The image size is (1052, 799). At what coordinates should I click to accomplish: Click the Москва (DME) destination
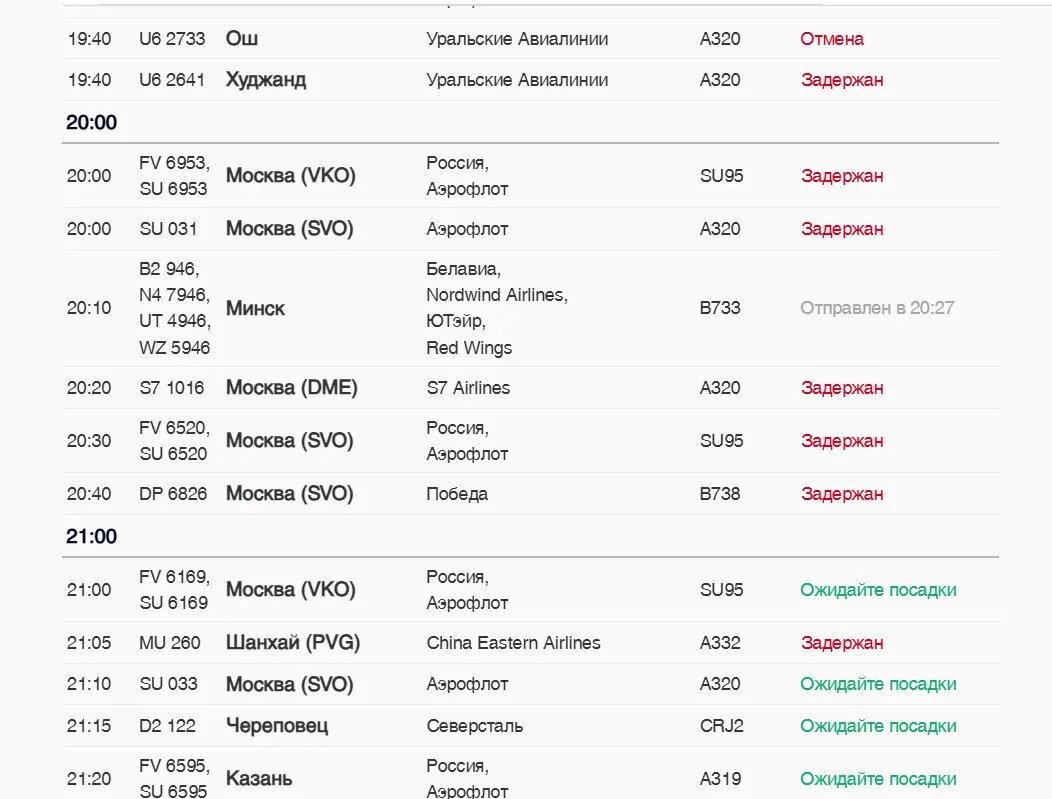pyautogui.click(x=291, y=388)
